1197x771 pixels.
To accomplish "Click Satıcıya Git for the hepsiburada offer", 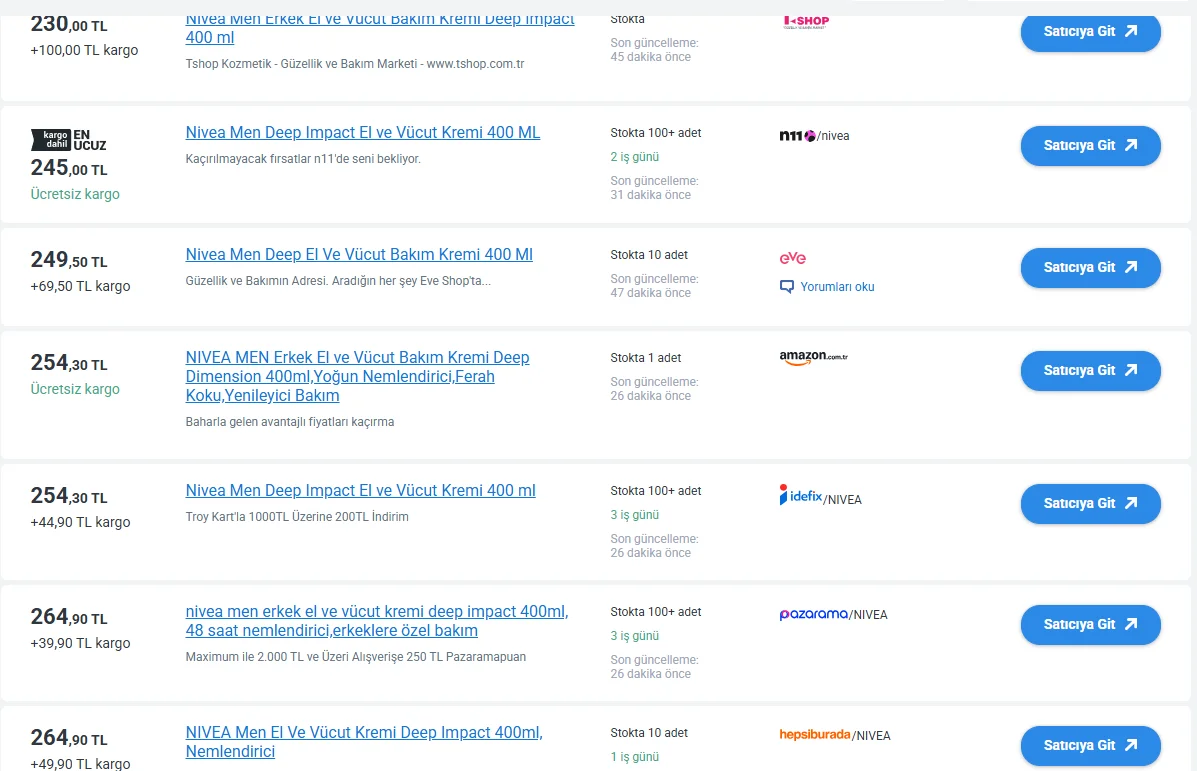I will pos(1090,745).
